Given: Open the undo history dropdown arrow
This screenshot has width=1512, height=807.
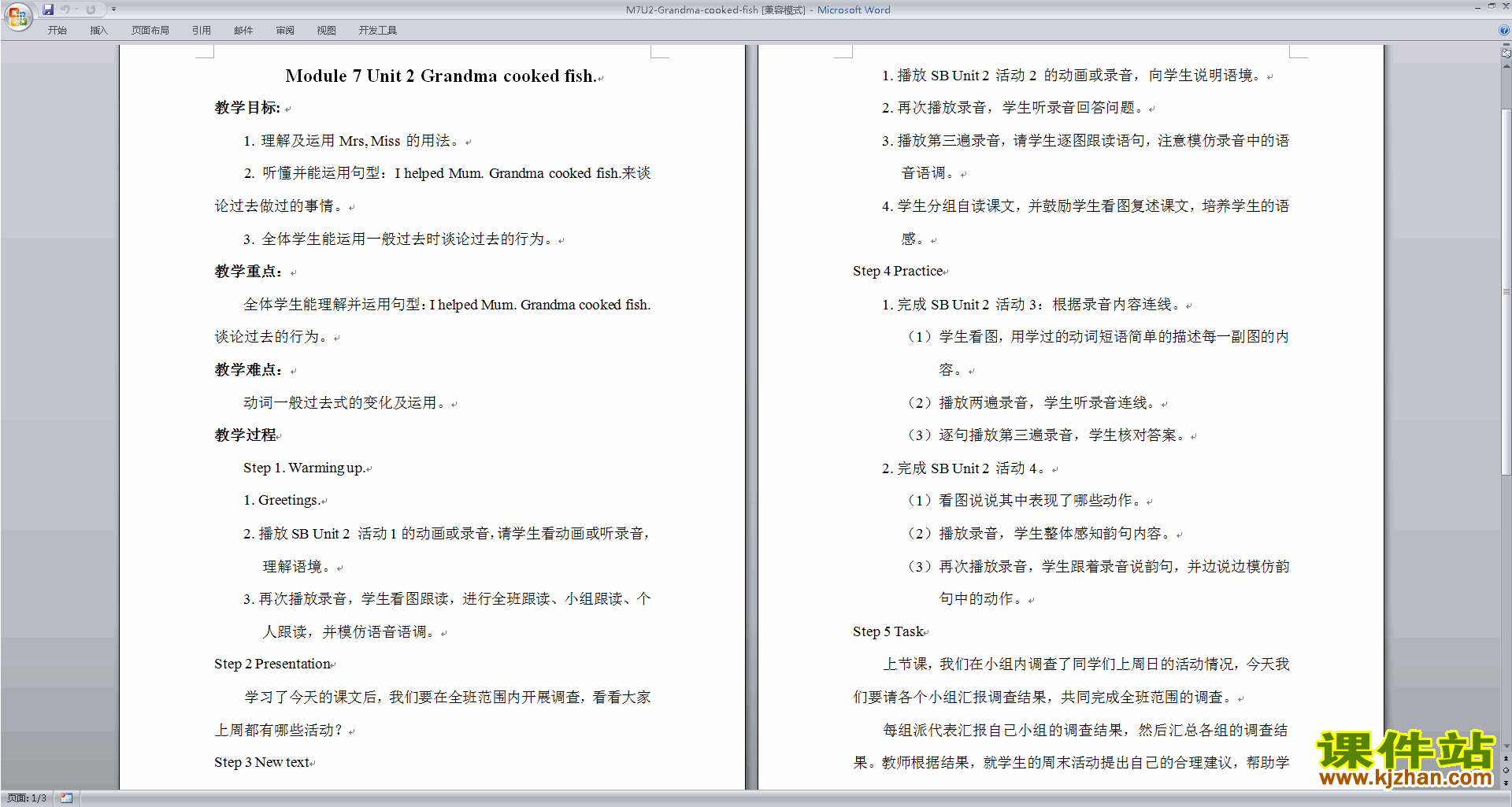Looking at the screenshot, I should pyautogui.click(x=76, y=9).
